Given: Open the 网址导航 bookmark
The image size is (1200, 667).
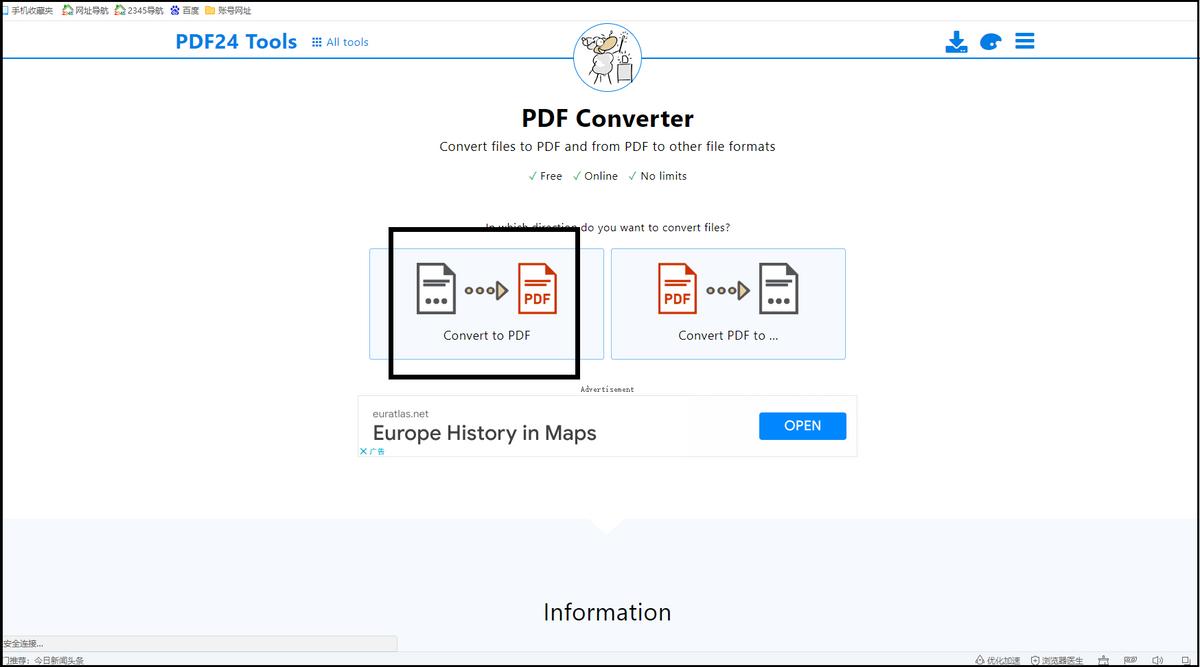Looking at the screenshot, I should 85,10.
